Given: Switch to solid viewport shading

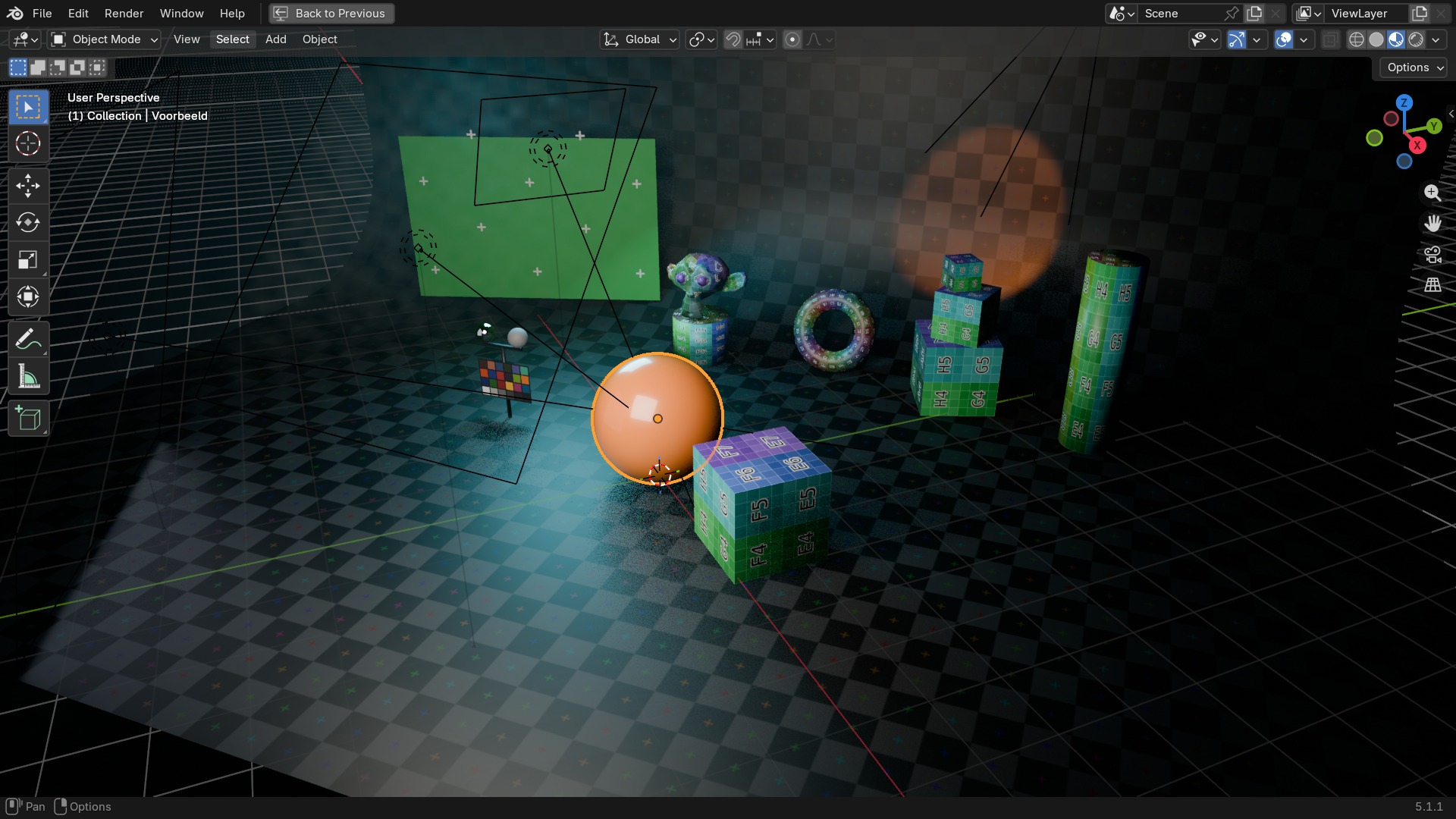Looking at the screenshot, I should click(x=1376, y=39).
